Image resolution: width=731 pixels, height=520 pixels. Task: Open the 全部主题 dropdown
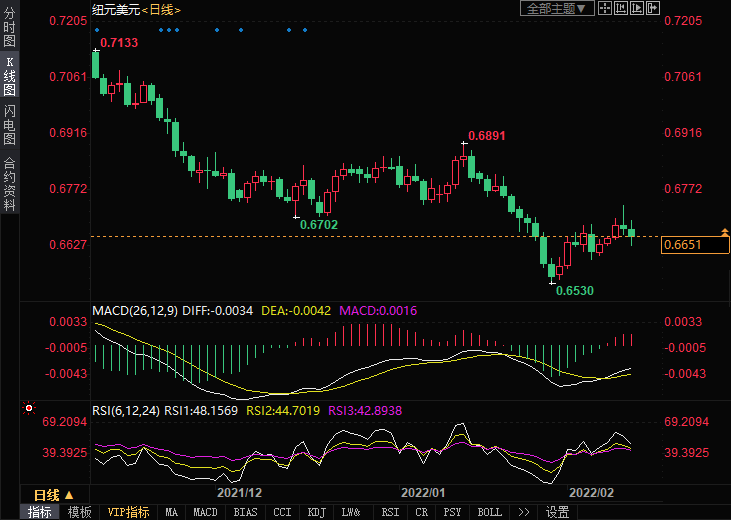[557, 8]
